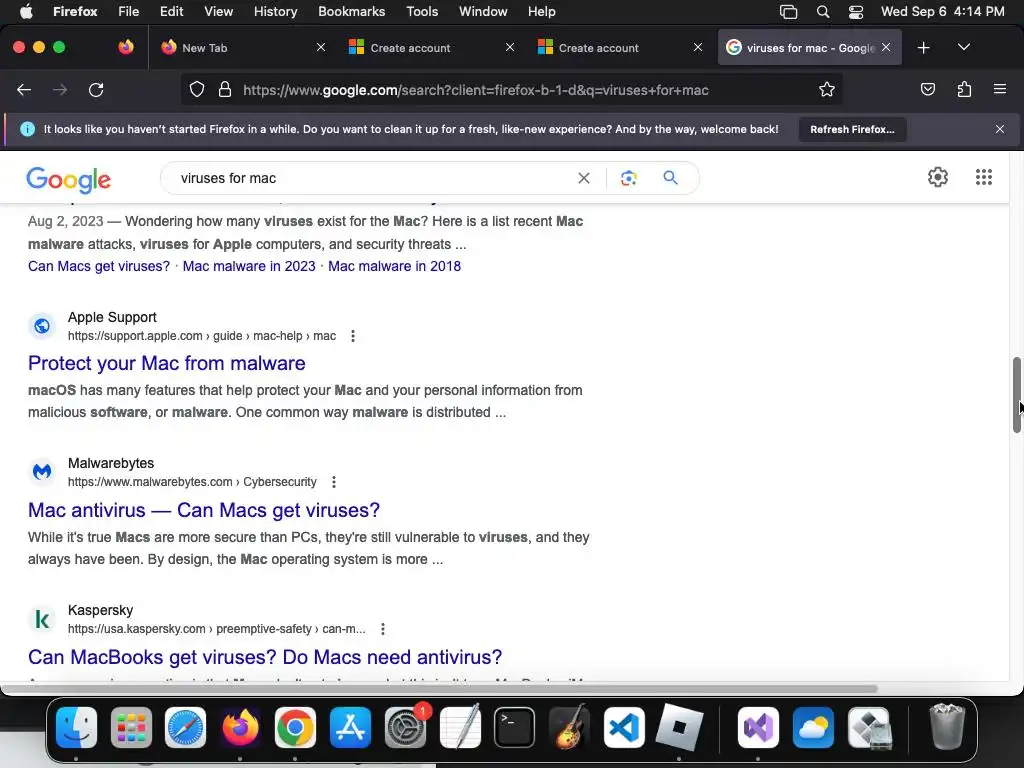1024x768 pixels.
Task: Click the horizontal page scrollbar
Action: pyautogui.click(x=439, y=688)
